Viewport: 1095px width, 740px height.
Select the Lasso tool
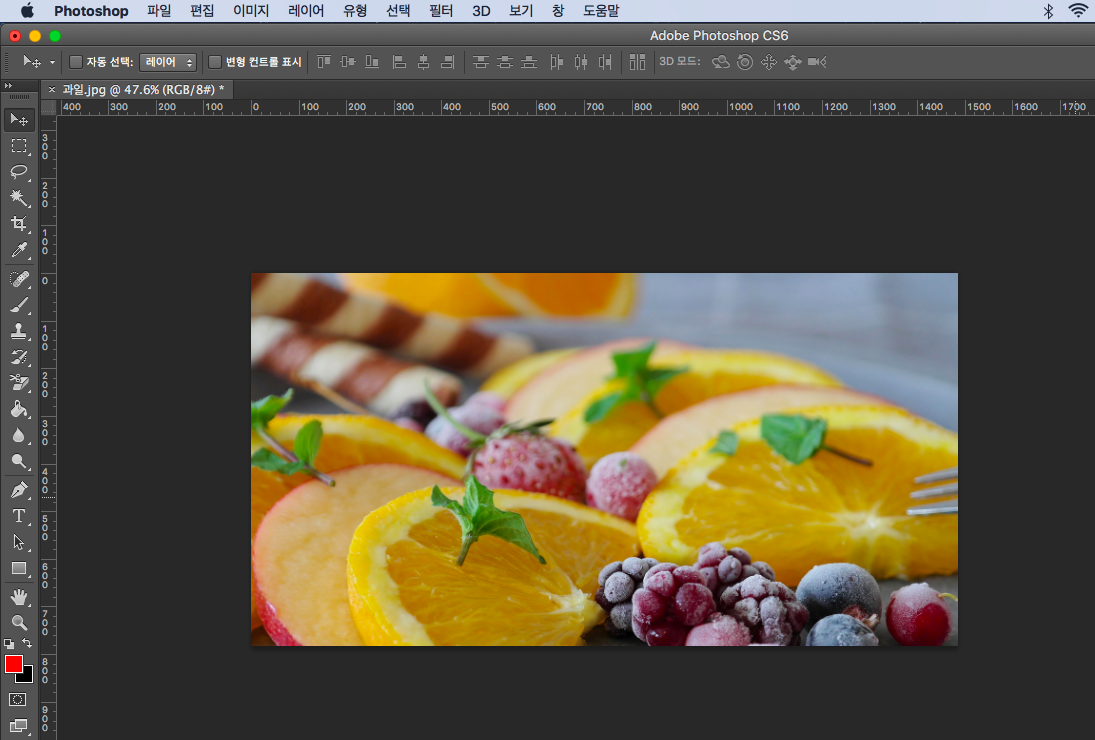tap(19, 172)
